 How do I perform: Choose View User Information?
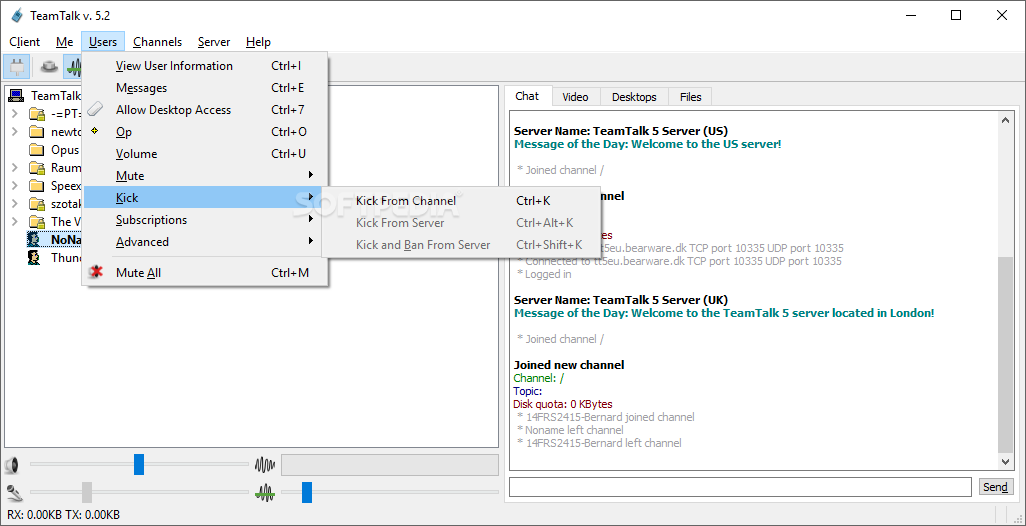(x=205, y=65)
